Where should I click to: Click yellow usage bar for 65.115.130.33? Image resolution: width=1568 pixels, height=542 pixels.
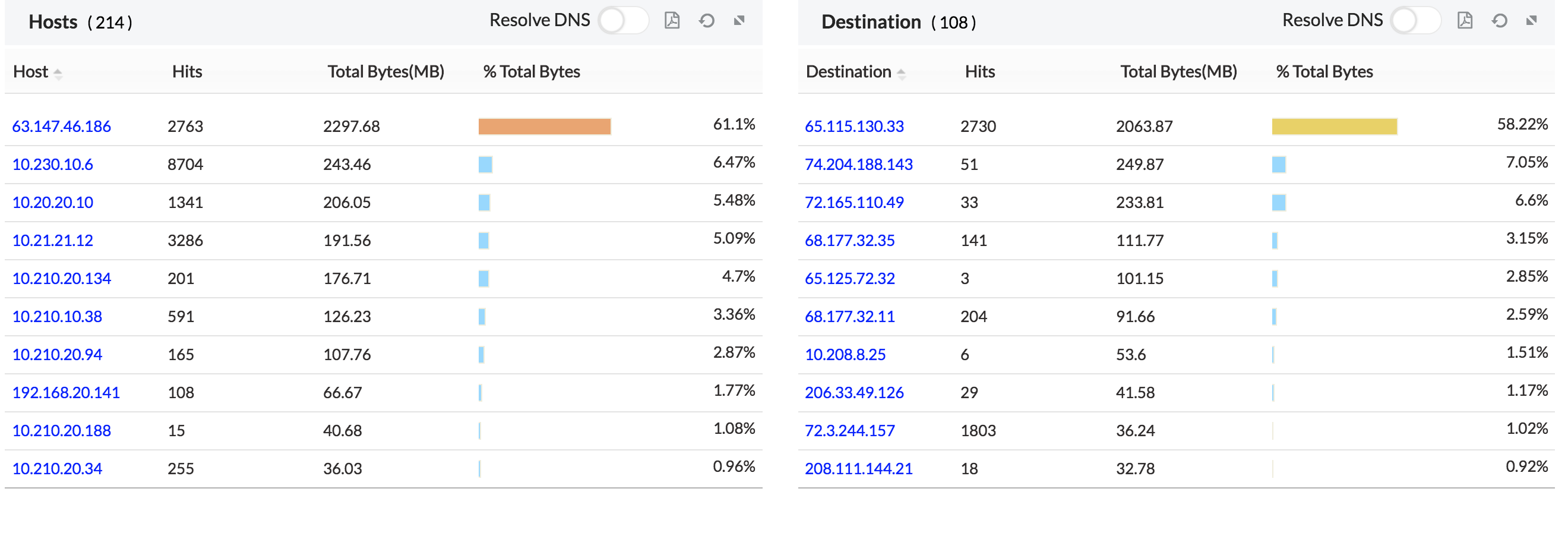coord(1334,127)
